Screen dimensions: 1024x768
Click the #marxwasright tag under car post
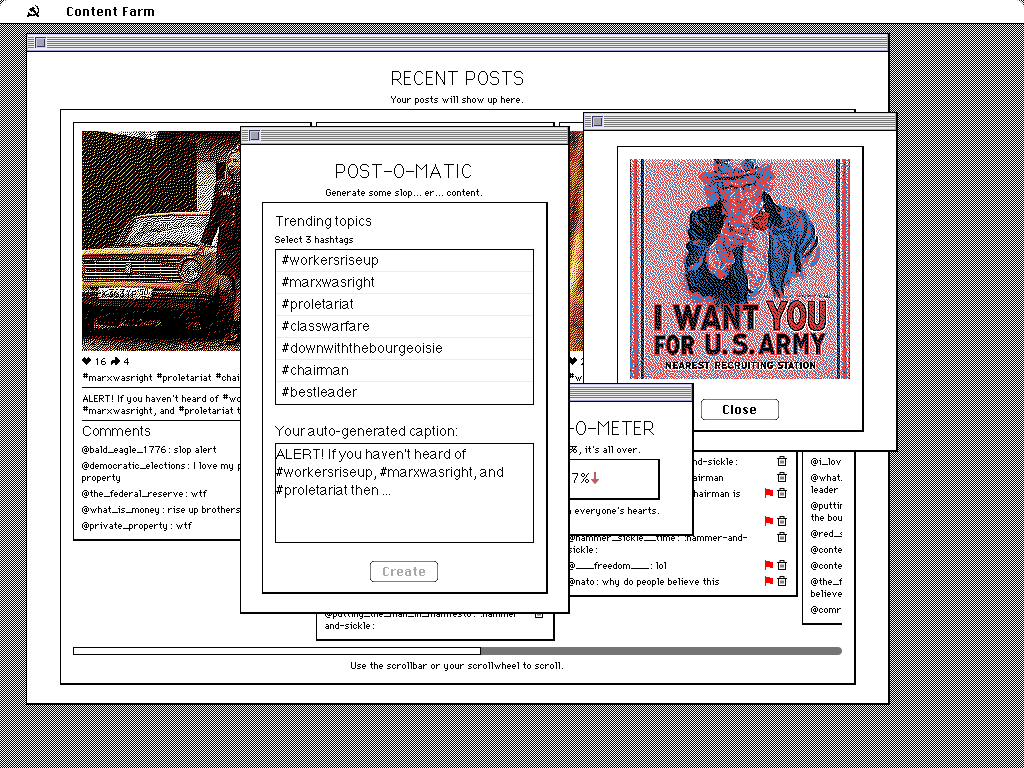(x=118, y=377)
